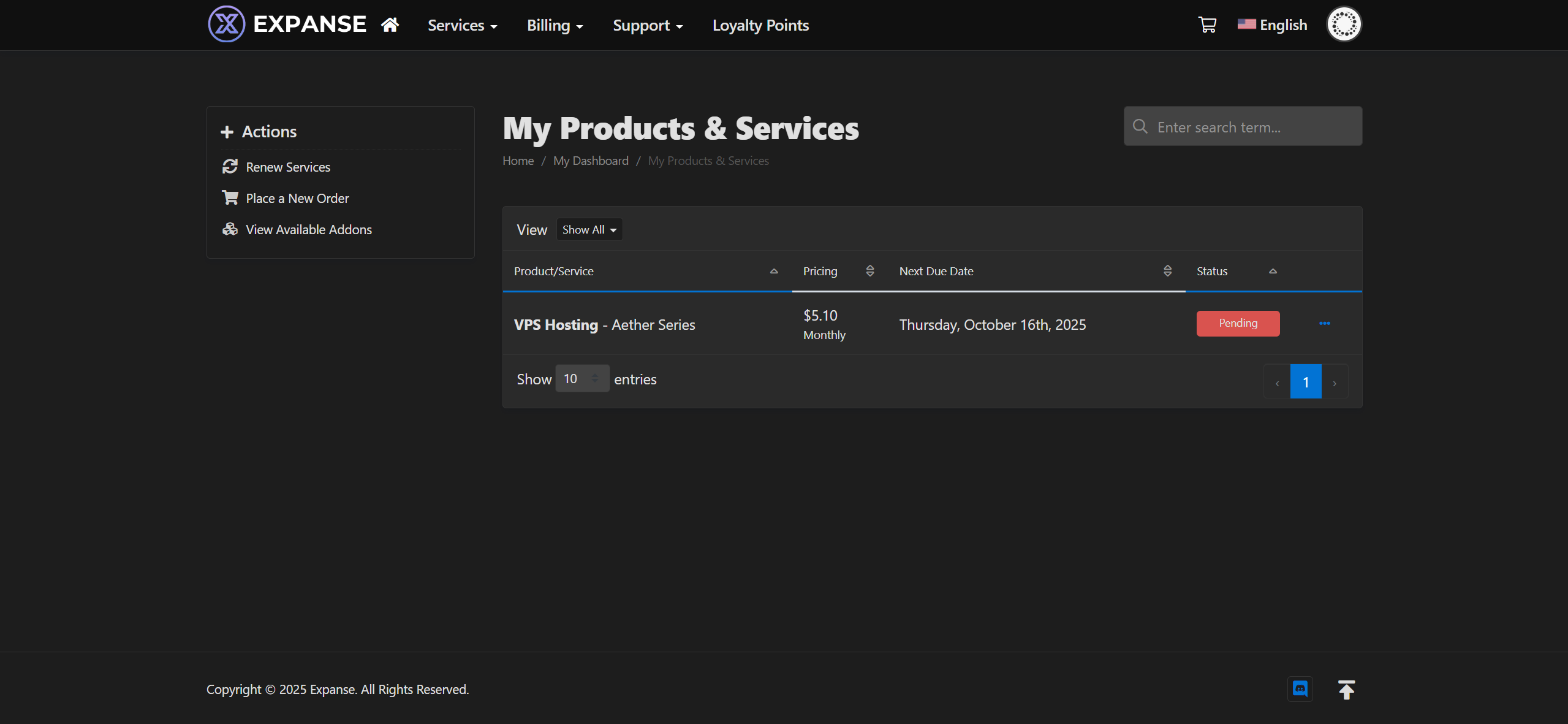
Task: Go to My Dashboard breadcrumb
Action: [591, 161]
